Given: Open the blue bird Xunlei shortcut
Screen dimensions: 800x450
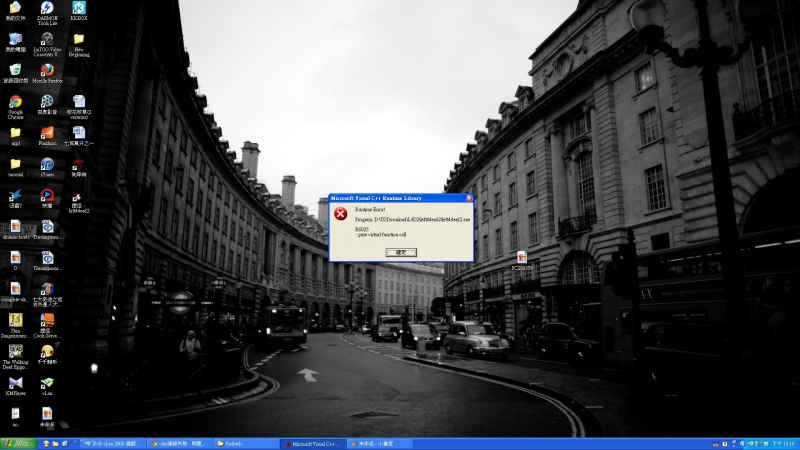Looking at the screenshot, I should [15, 198].
